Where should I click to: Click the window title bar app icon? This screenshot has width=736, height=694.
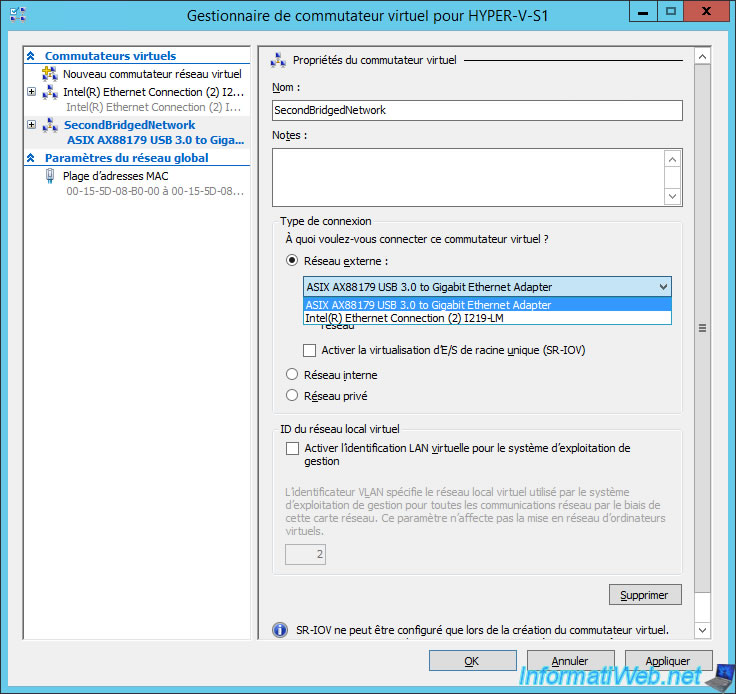(x=17, y=15)
